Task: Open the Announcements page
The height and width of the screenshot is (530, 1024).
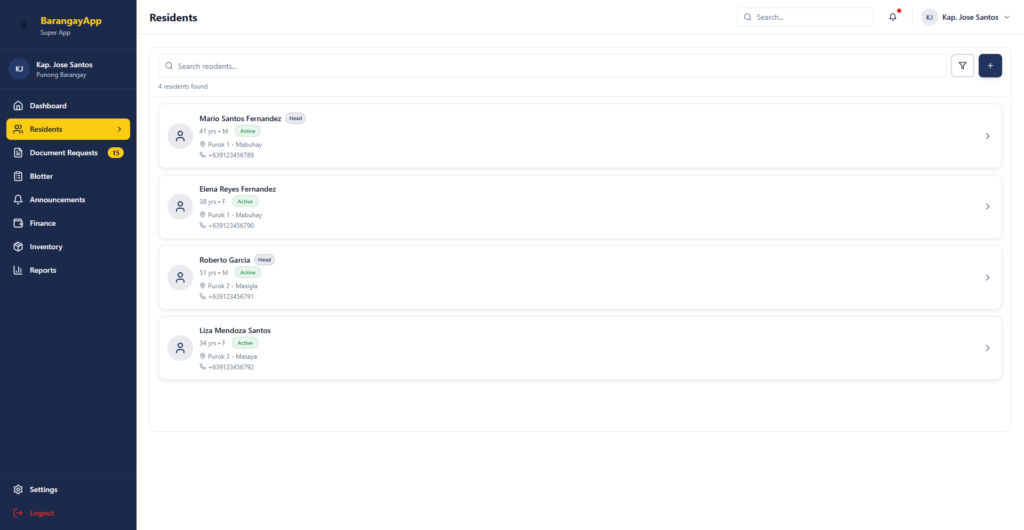Action: point(57,200)
